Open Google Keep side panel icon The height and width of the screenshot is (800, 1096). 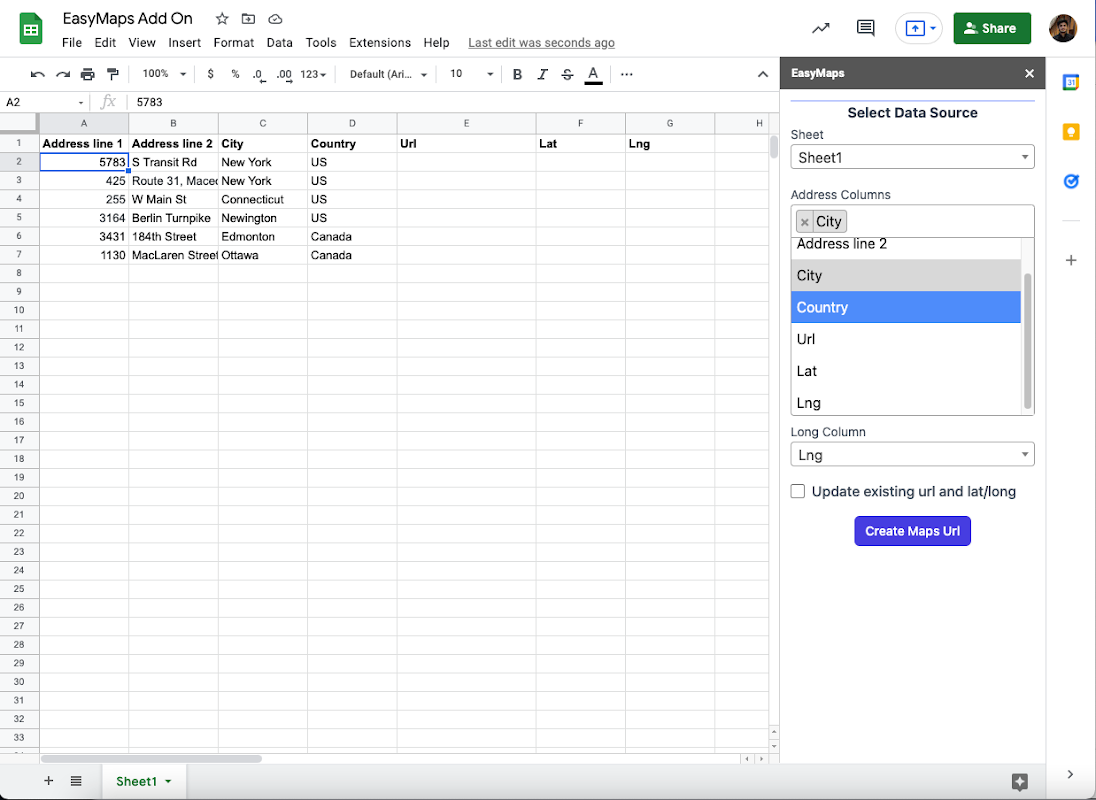pyautogui.click(x=1071, y=132)
